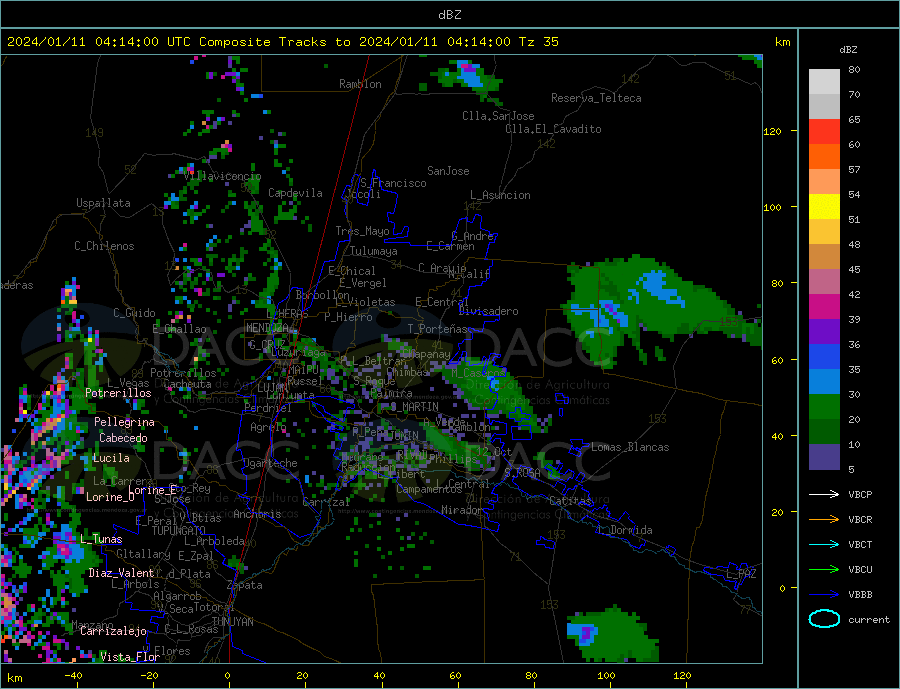Select the dark green 20-10 dBZ swatch
The width and height of the screenshot is (900, 689).
pyautogui.click(x=824, y=432)
